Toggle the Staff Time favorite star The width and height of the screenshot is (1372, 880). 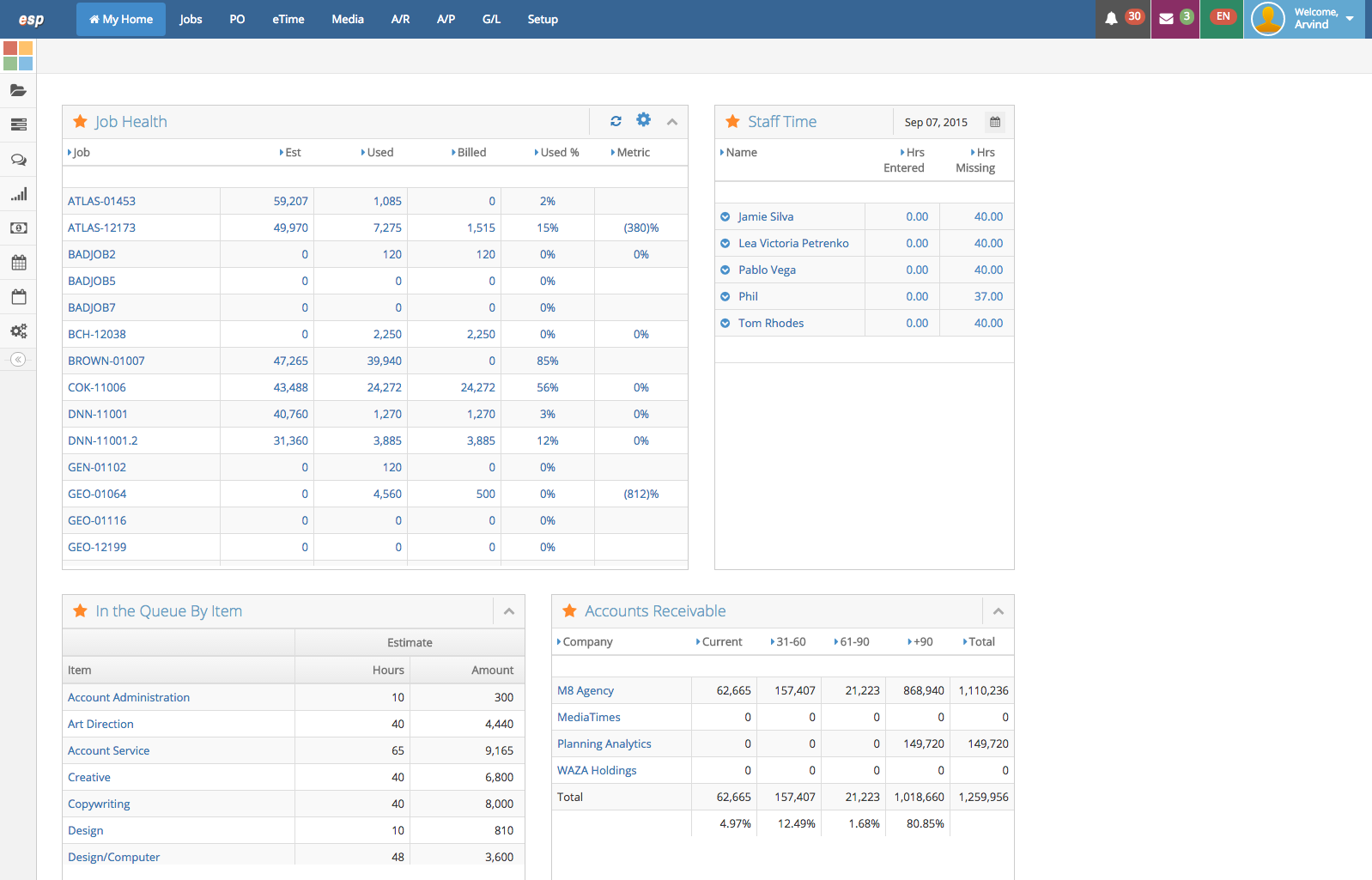[732, 122]
